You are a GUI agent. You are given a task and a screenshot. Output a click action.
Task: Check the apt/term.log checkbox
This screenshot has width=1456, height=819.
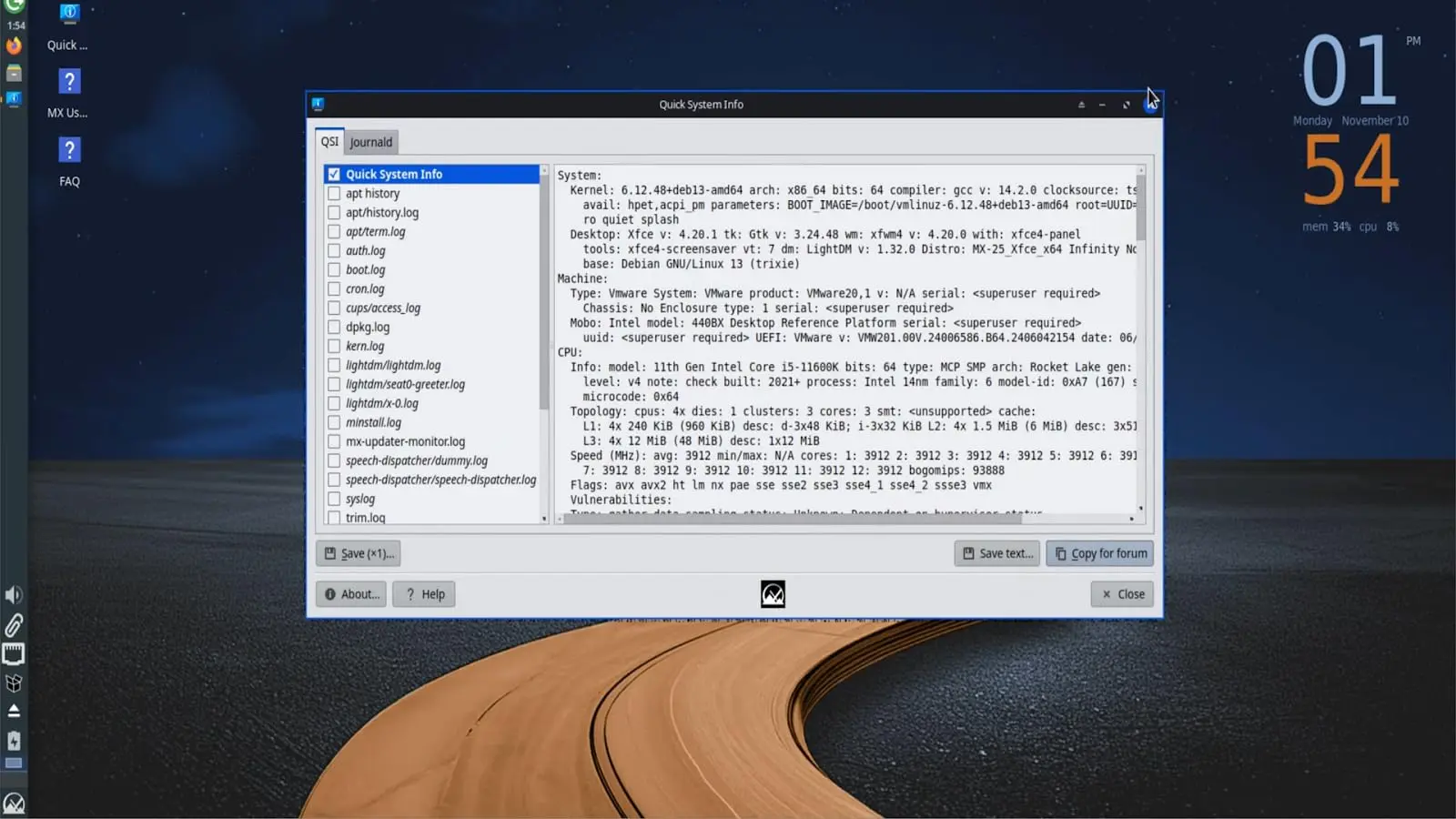(x=334, y=231)
